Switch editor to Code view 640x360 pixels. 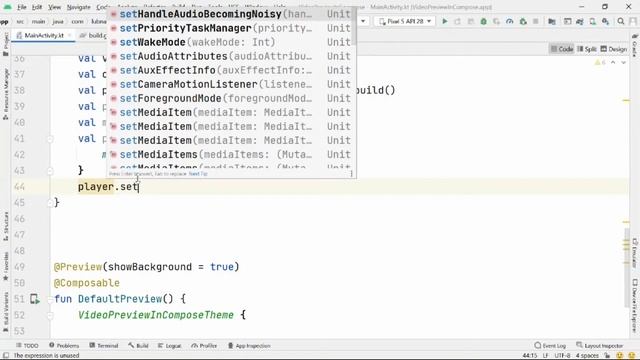point(562,49)
